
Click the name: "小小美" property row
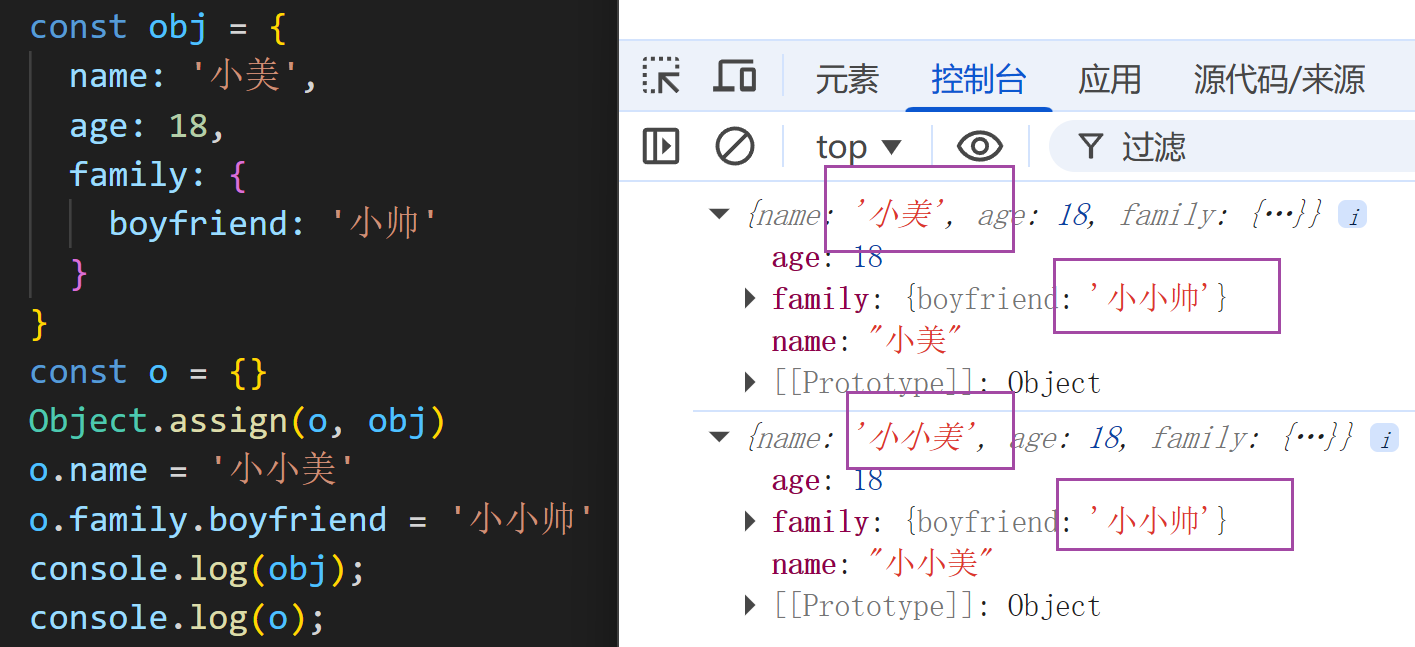(x=884, y=565)
